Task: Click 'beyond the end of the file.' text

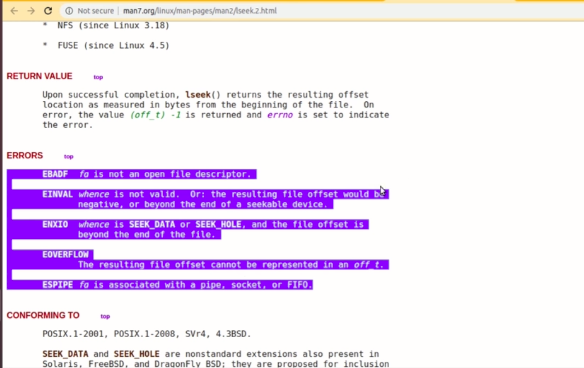Action: (146, 235)
